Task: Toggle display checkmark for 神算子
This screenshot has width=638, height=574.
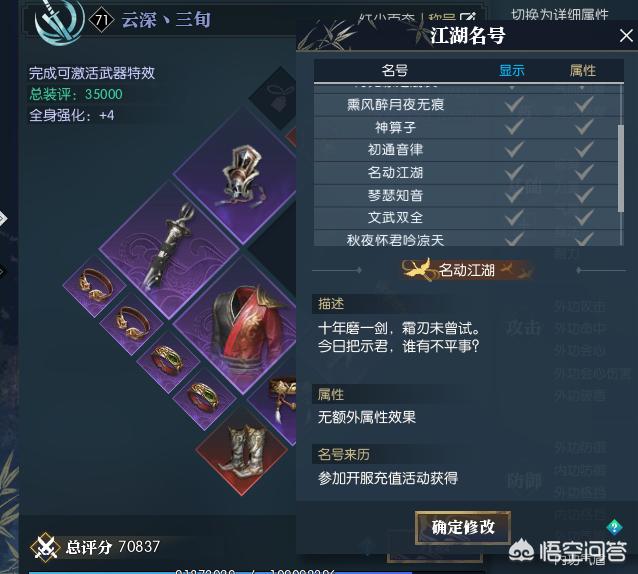Action: click(x=513, y=127)
